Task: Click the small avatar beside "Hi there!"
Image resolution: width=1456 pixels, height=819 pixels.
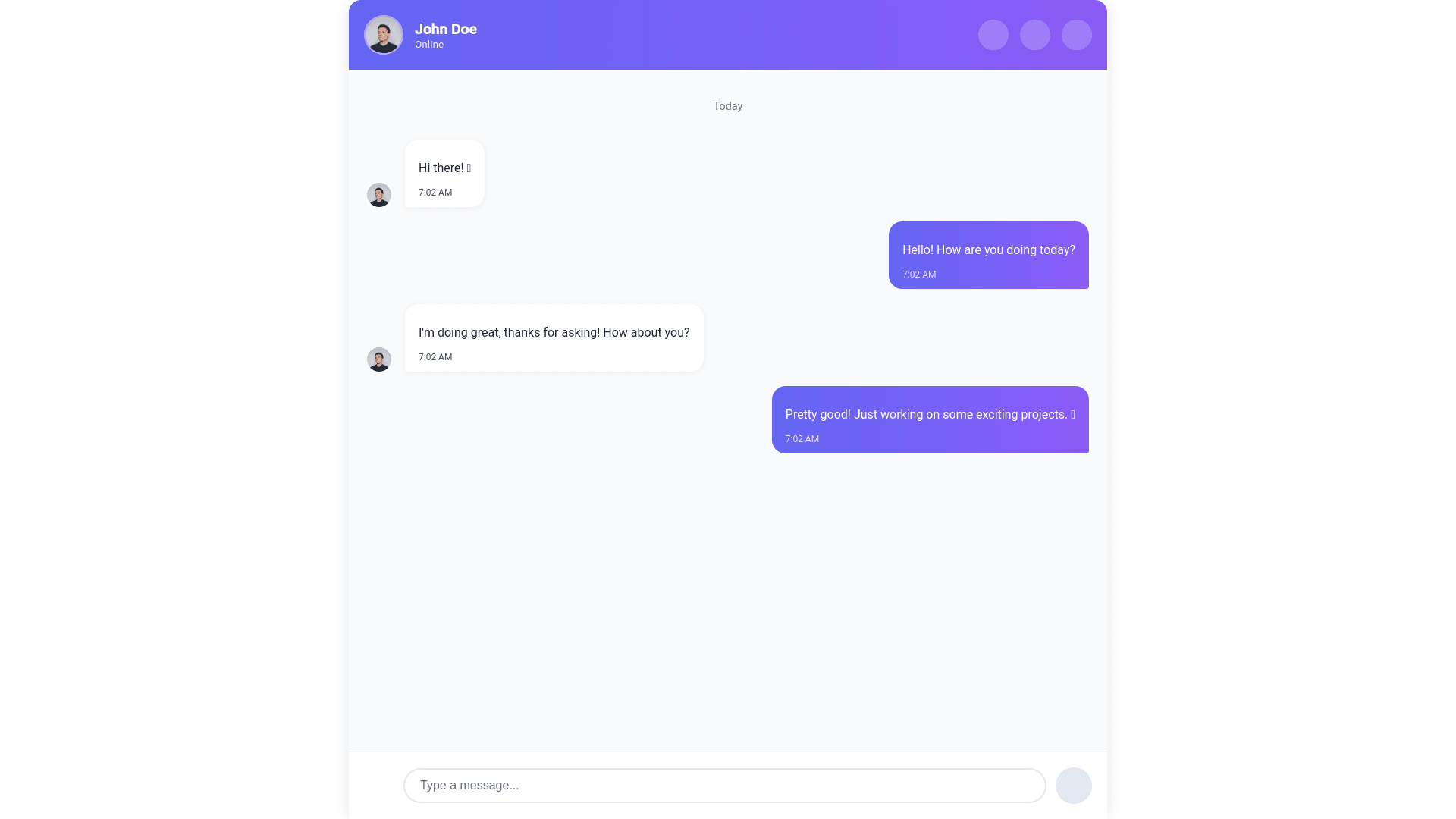Action: tap(379, 195)
